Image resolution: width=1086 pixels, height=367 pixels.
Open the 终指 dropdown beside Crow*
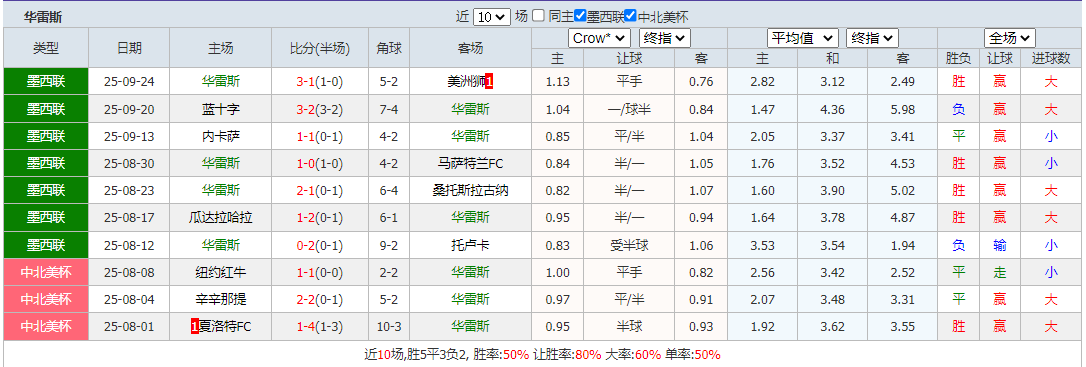tap(665, 38)
